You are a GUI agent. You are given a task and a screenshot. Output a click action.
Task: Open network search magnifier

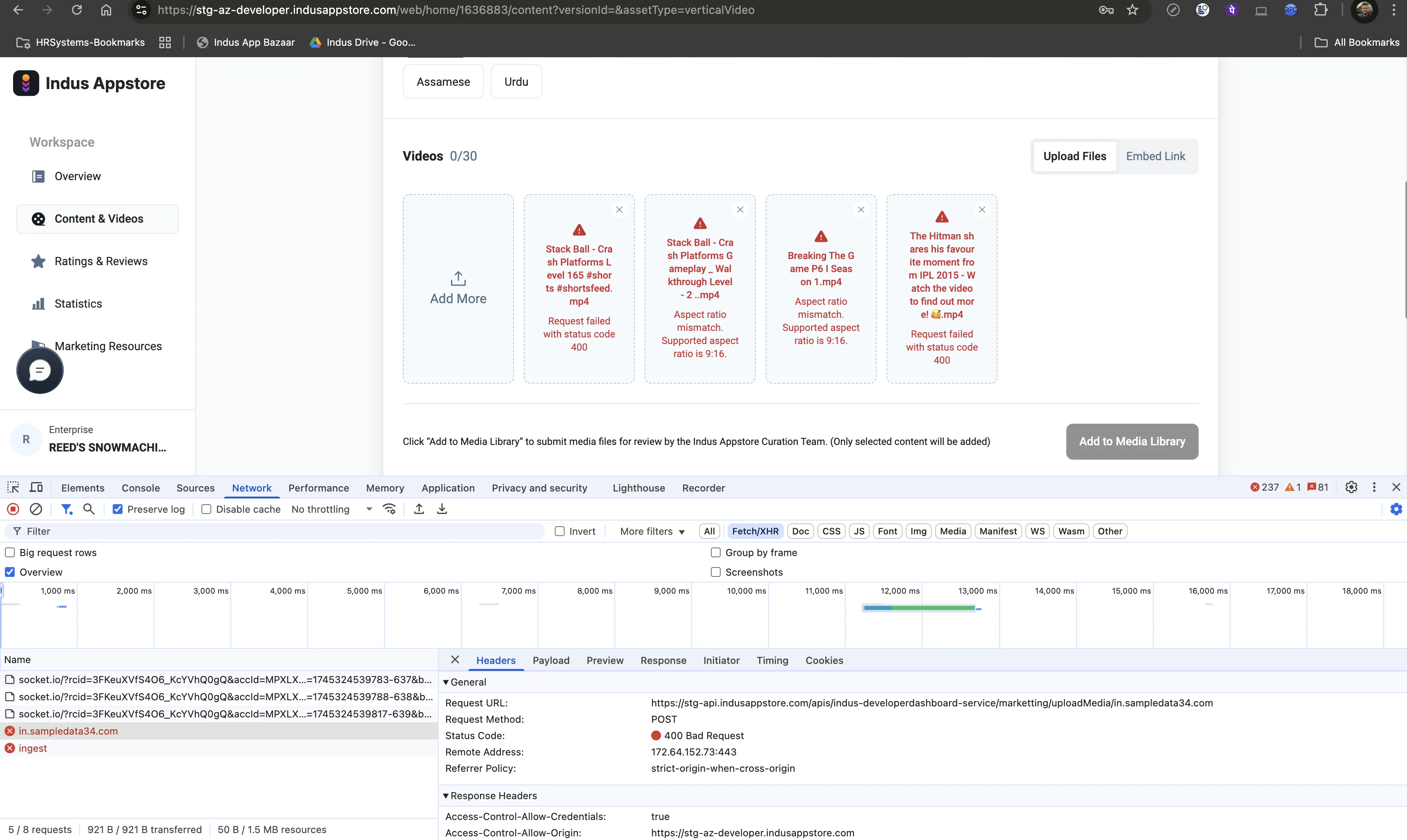89,509
